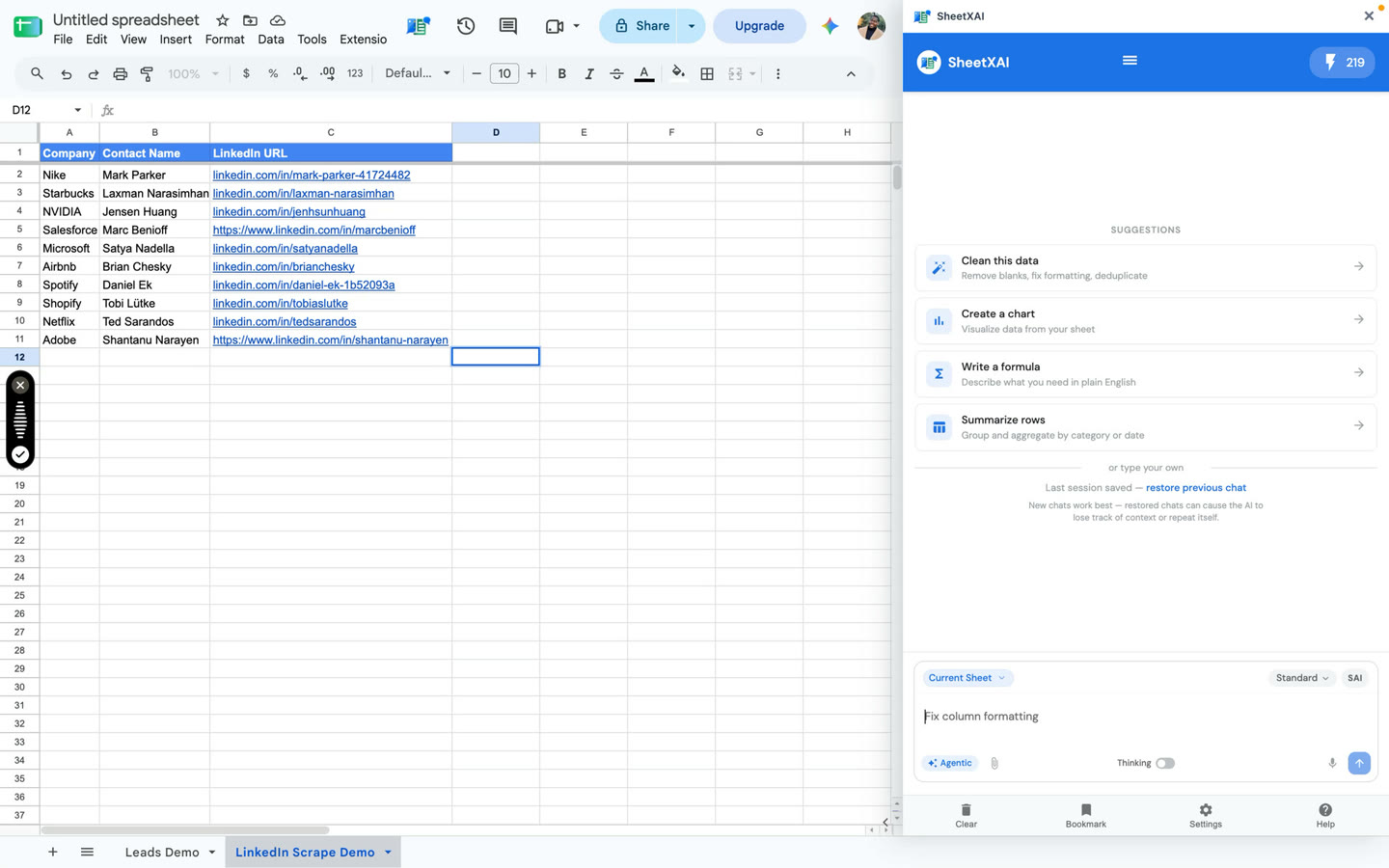Viewport: 1389px width, 868px height.
Task: Click the Upgrade button
Action: pos(759,26)
